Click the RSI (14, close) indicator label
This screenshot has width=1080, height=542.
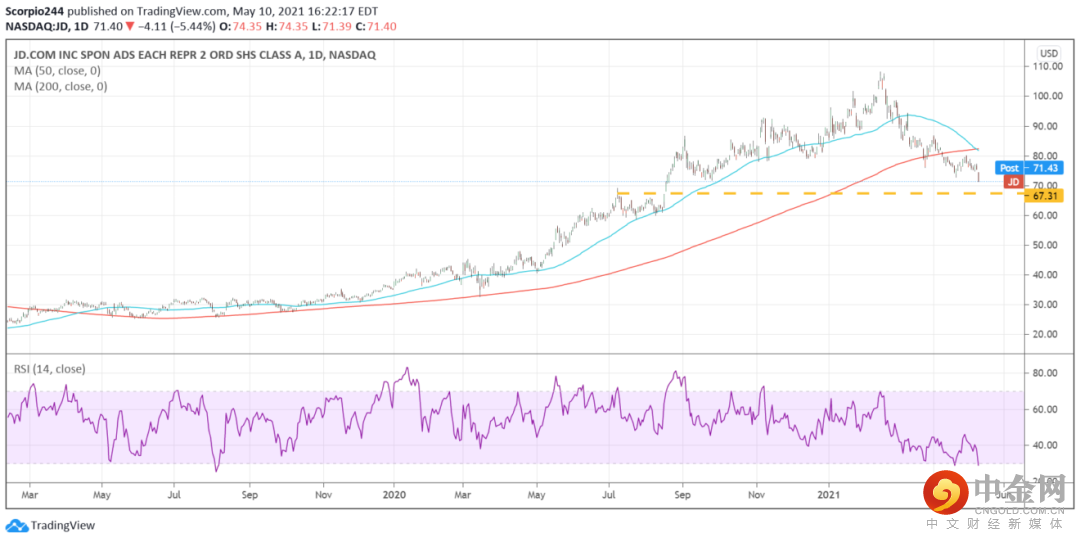click(50, 369)
